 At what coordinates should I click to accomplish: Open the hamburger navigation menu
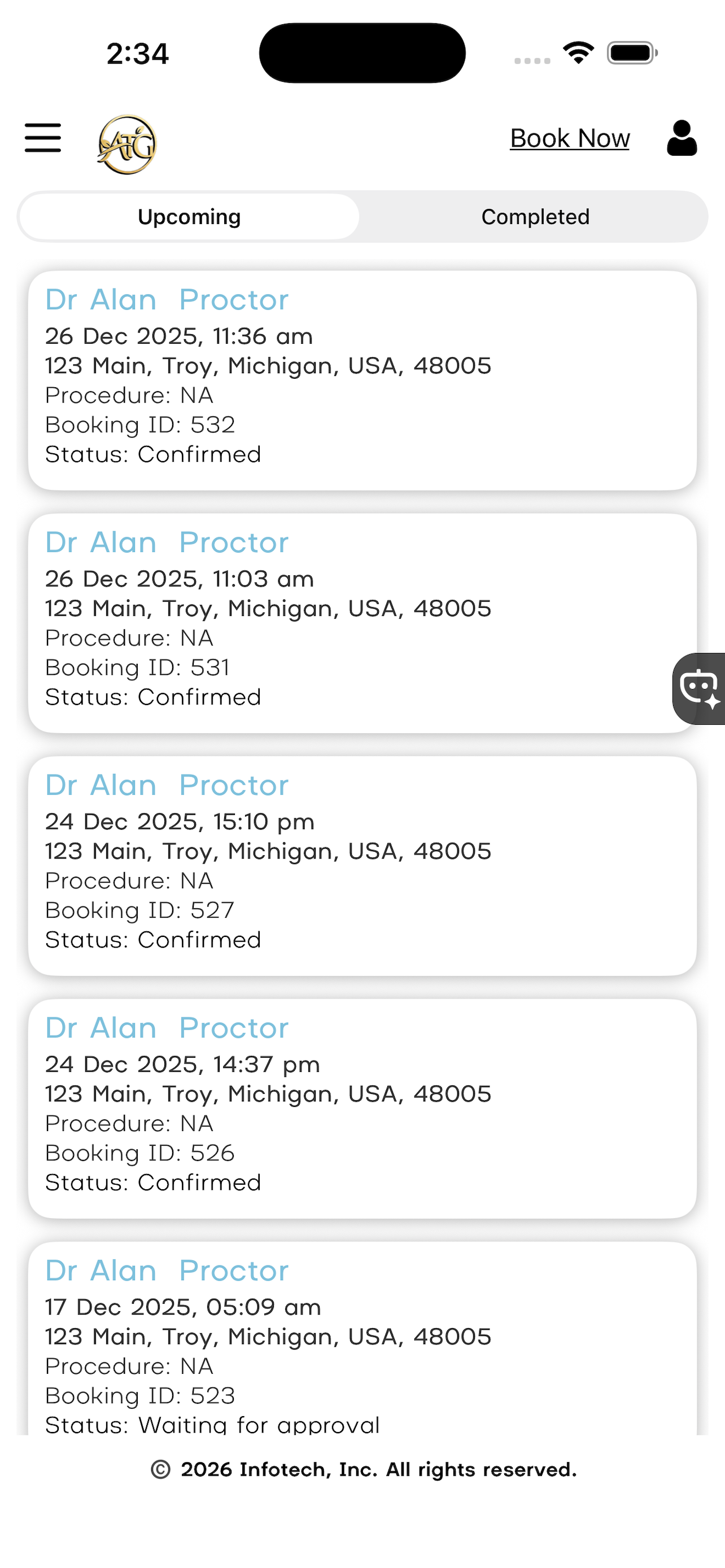[x=42, y=138]
